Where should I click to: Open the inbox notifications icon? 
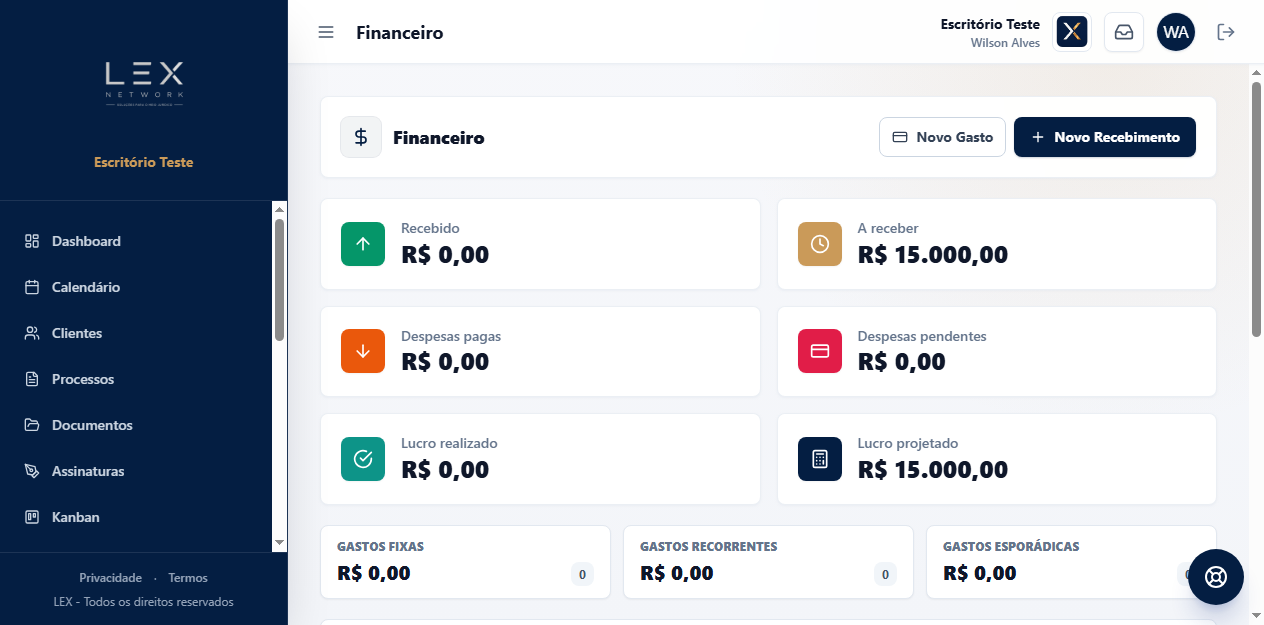(1124, 32)
